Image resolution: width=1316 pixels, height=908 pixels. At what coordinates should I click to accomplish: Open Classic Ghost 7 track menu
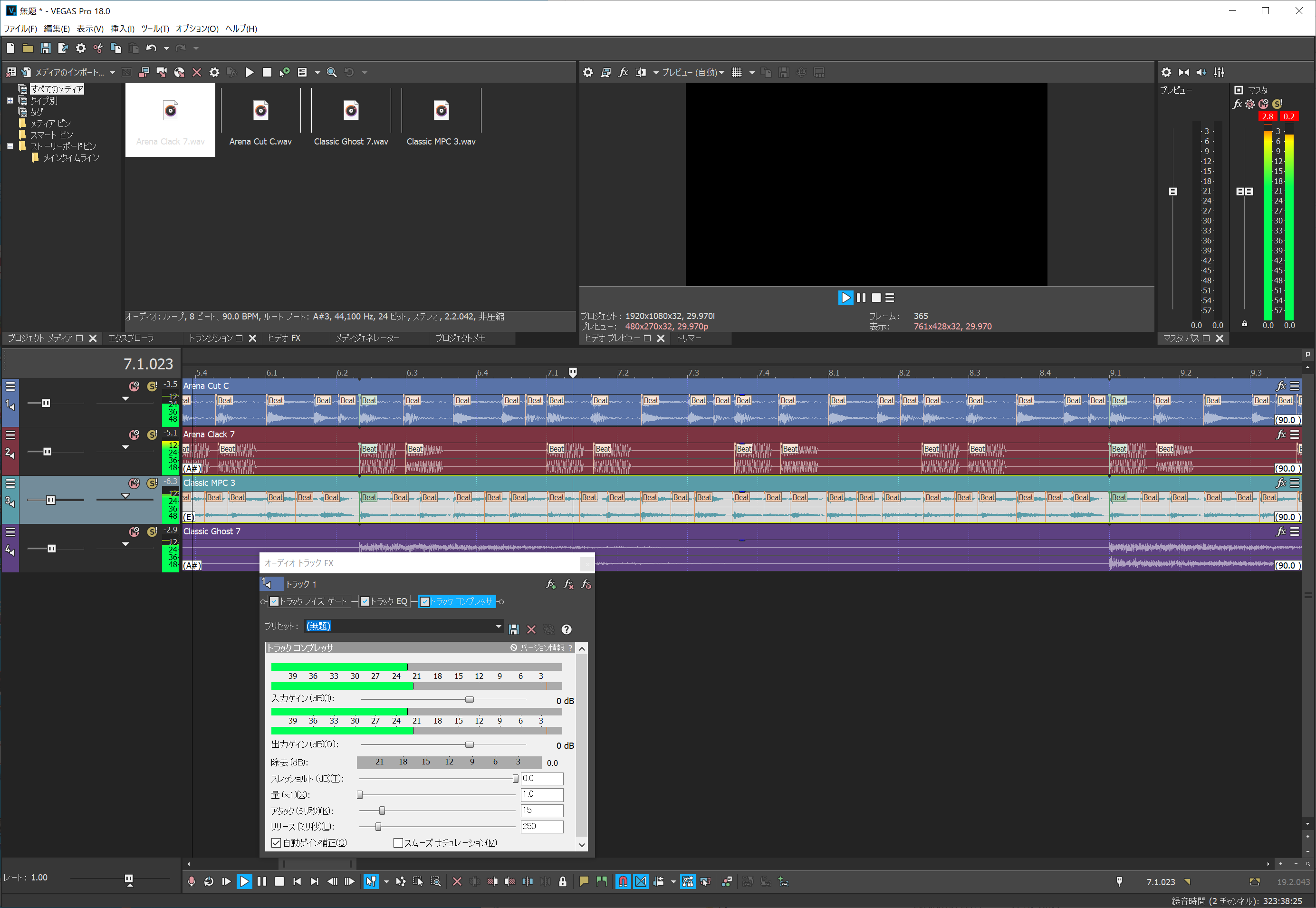click(1295, 531)
